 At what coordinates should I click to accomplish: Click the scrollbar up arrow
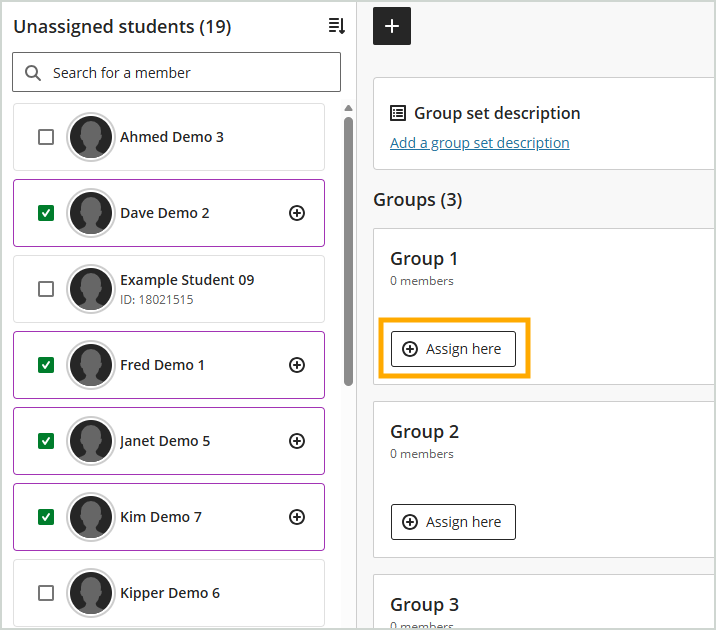coord(348,108)
